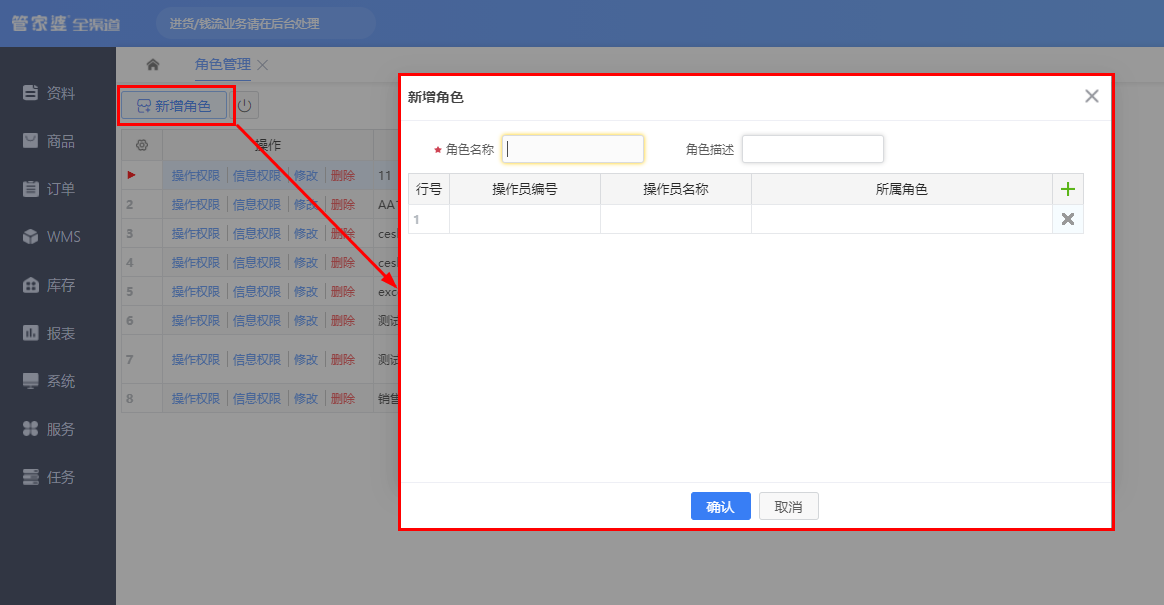Click the 操作员名称 column header

click(x=676, y=189)
